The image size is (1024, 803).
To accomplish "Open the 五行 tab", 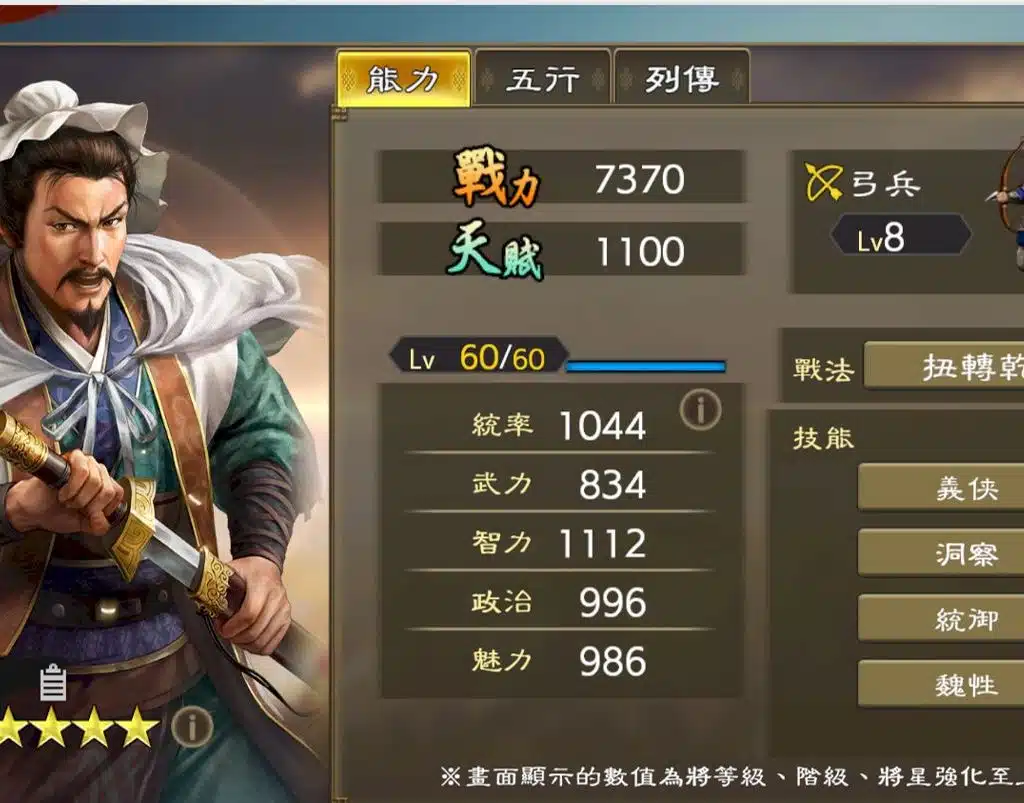I will (543, 79).
